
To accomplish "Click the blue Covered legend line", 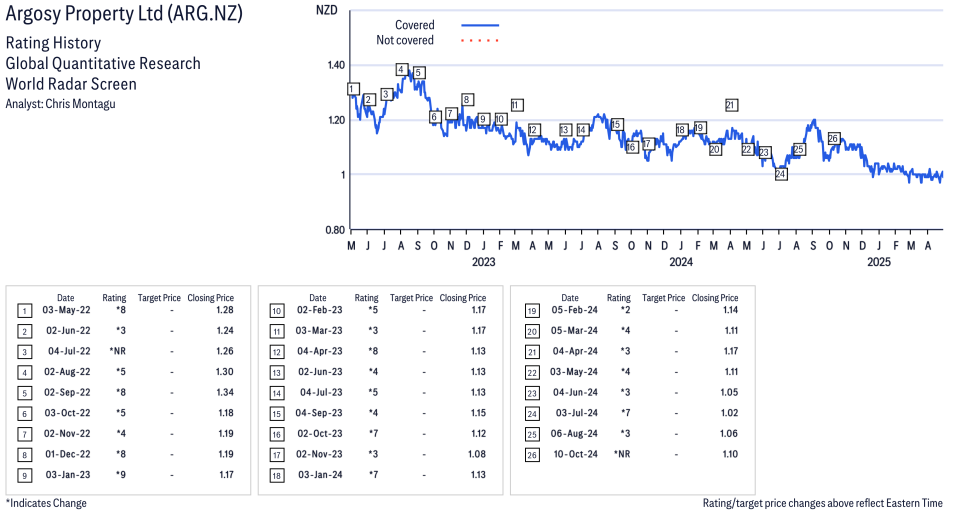I will click(x=480, y=25).
